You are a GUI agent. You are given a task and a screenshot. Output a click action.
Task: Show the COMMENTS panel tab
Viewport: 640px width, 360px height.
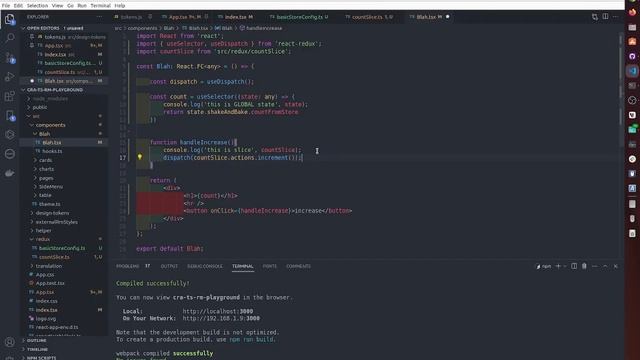(x=298, y=266)
